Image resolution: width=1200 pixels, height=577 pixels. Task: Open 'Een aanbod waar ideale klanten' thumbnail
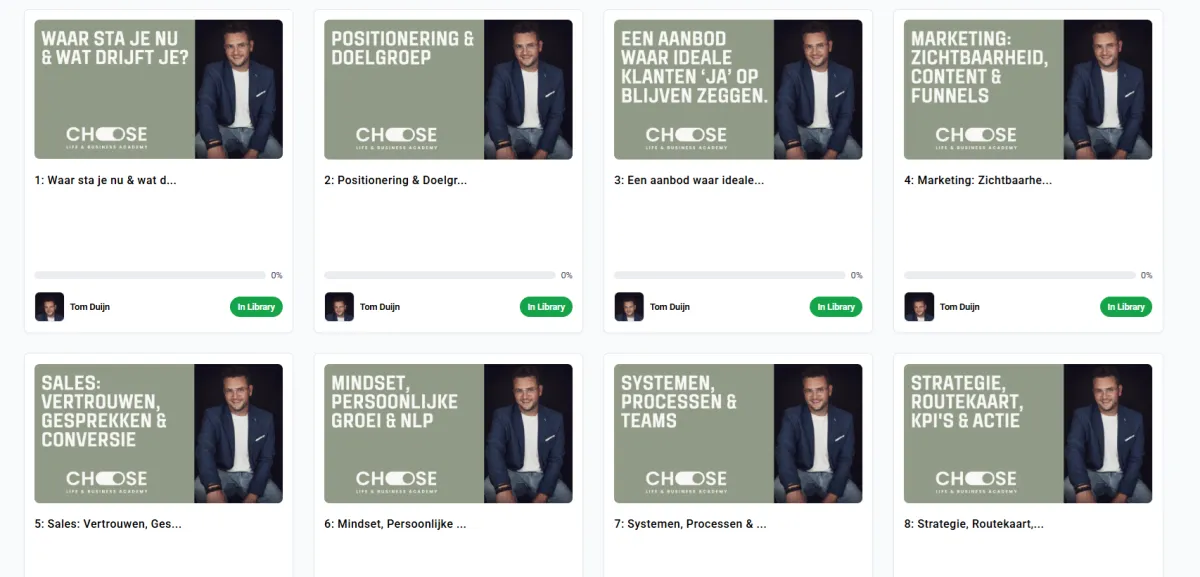(x=739, y=89)
